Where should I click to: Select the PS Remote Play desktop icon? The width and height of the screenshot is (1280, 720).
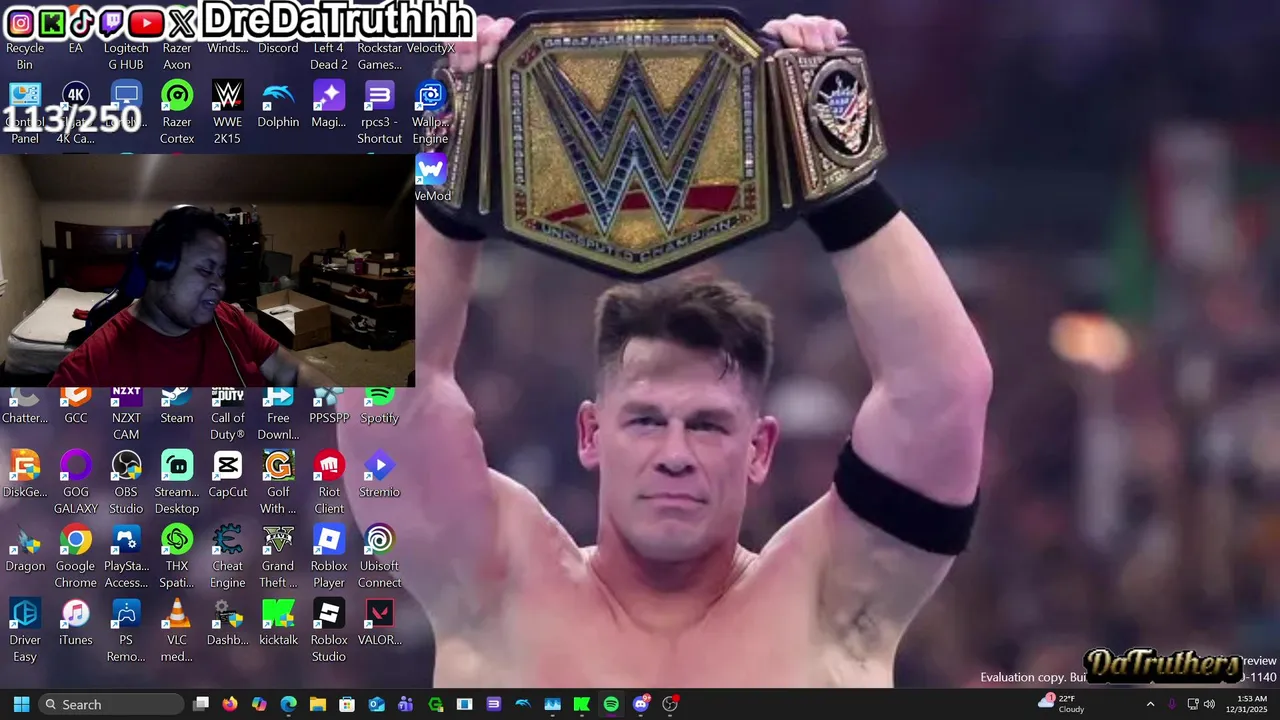pyautogui.click(x=126, y=614)
